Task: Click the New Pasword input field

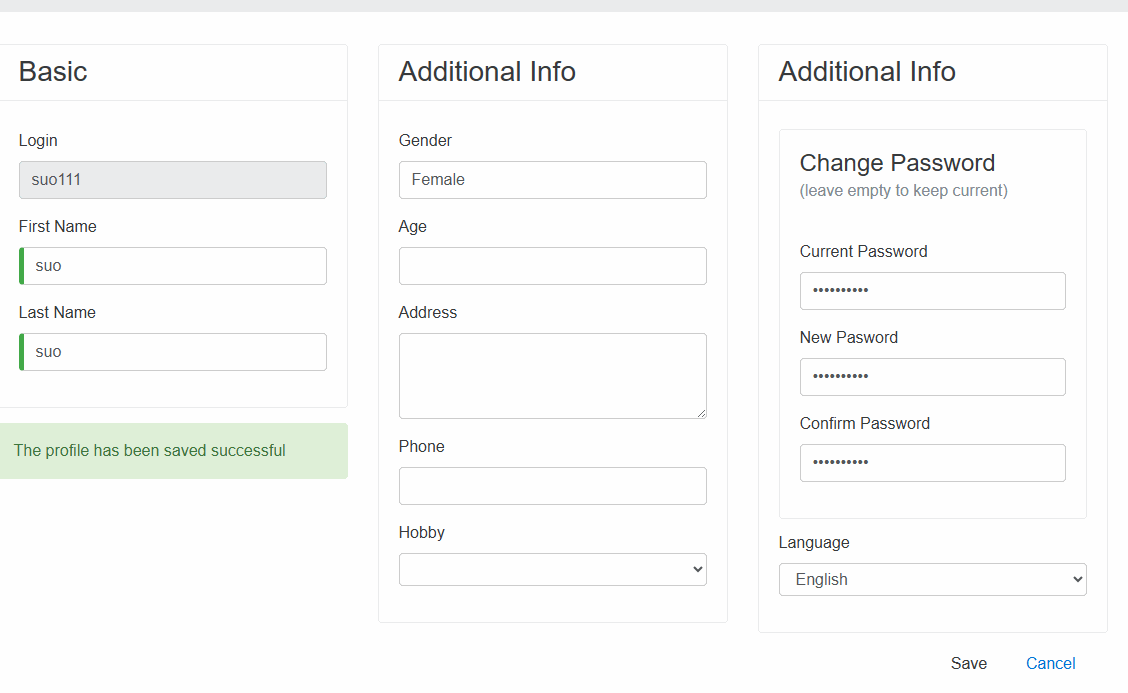Action: point(932,377)
